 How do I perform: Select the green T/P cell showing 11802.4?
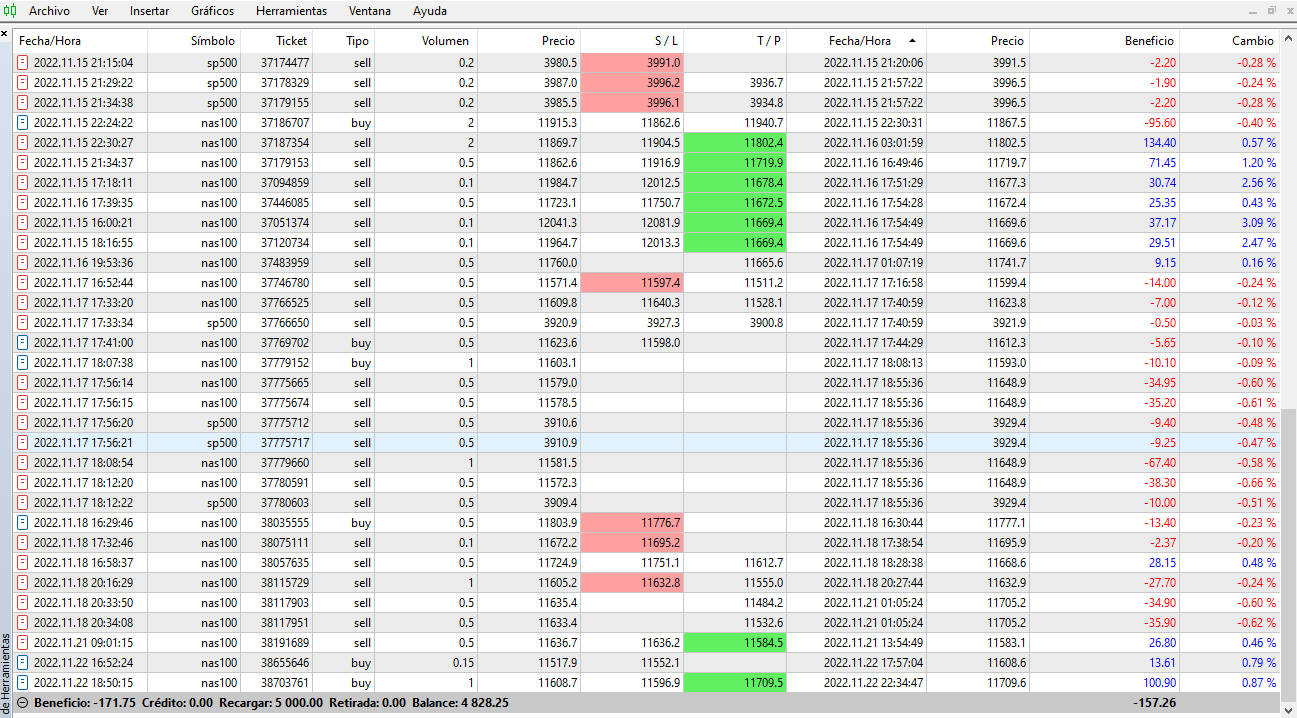(736, 143)
